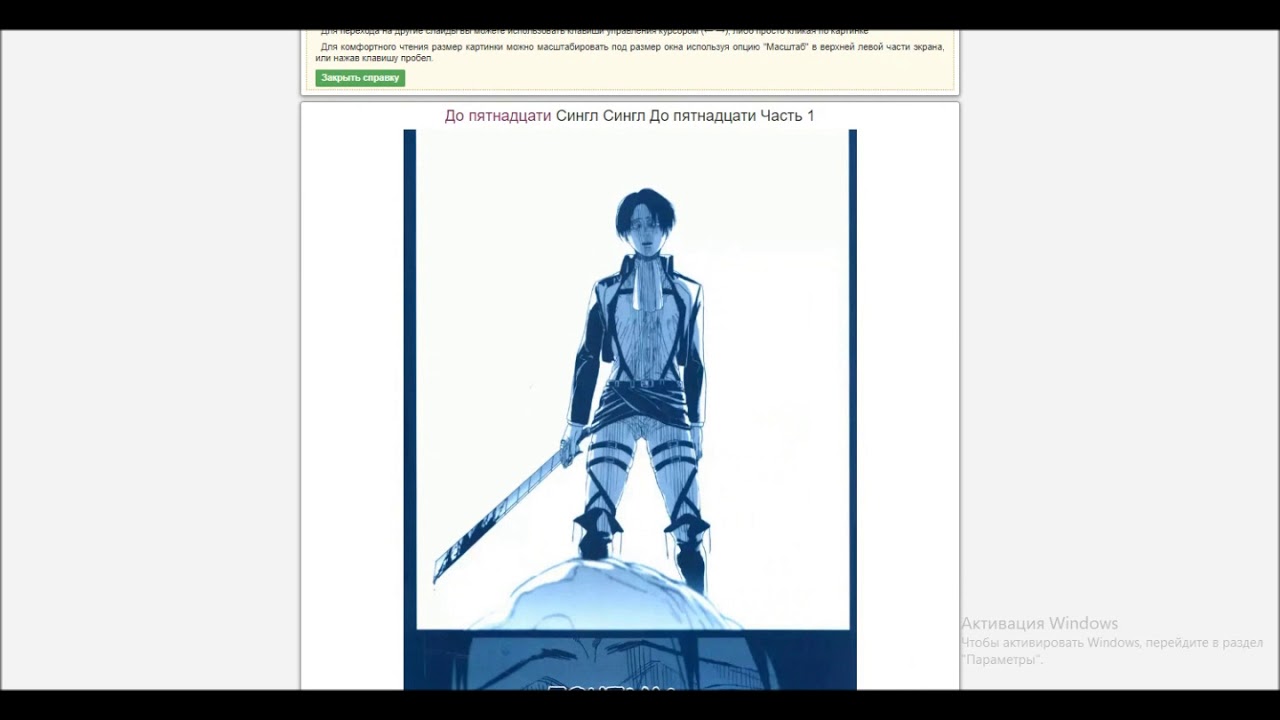This screenshot has width=1280, height=720.
Task: Click the green "Закрыть справку" button
Action: (x=360, y=78)
